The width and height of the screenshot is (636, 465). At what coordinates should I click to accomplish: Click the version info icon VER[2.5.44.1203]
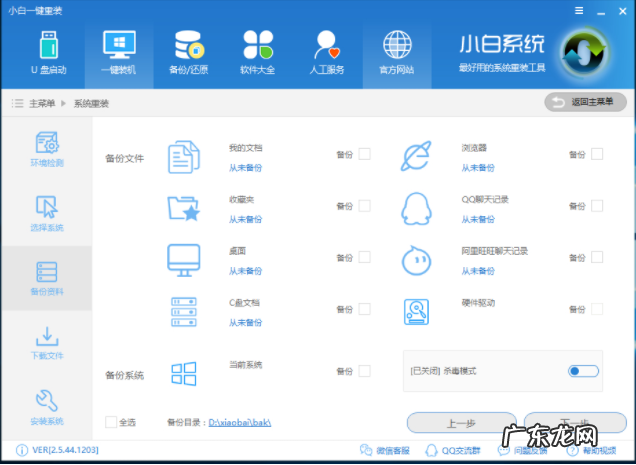22,450
